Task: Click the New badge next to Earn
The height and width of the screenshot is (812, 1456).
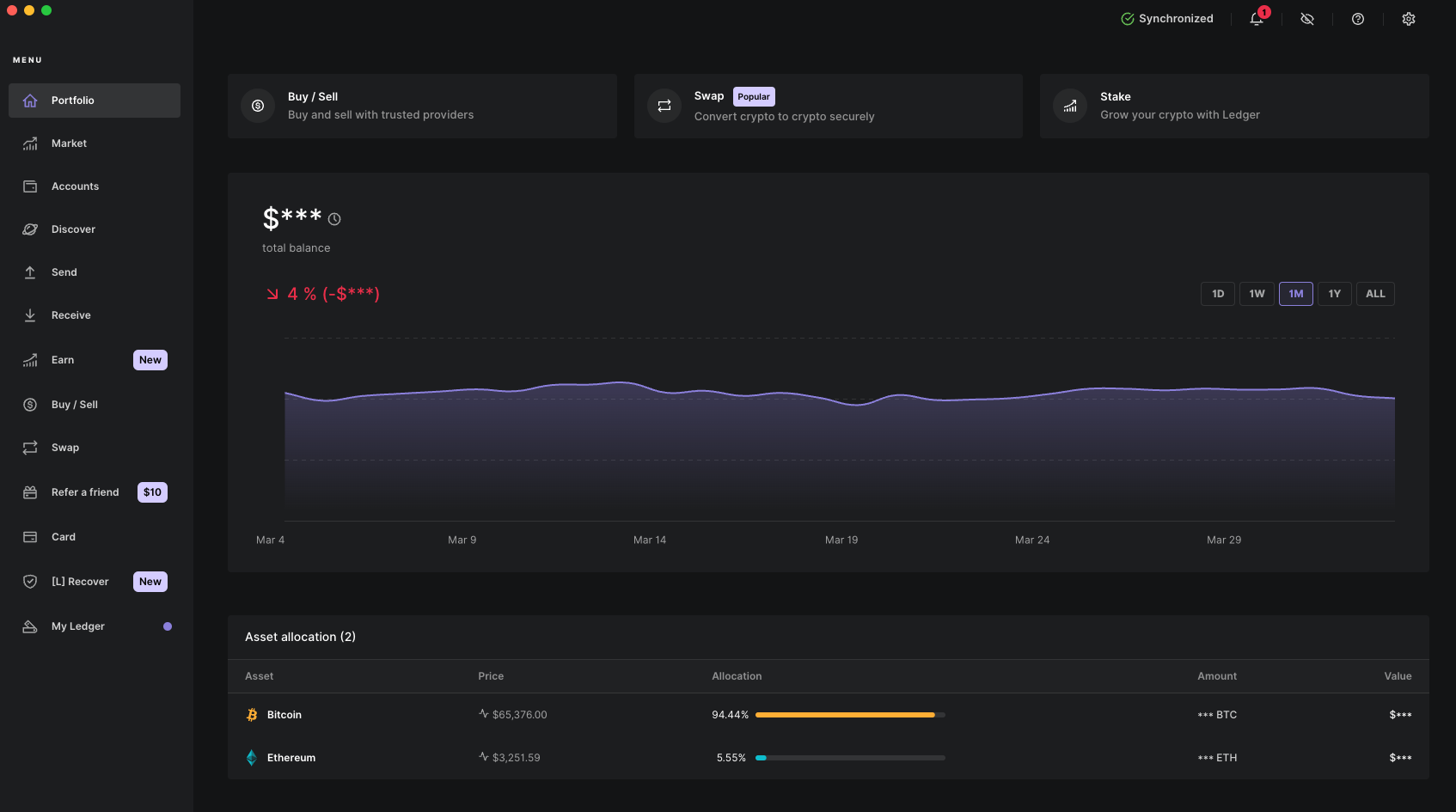Action: (150, 360)
